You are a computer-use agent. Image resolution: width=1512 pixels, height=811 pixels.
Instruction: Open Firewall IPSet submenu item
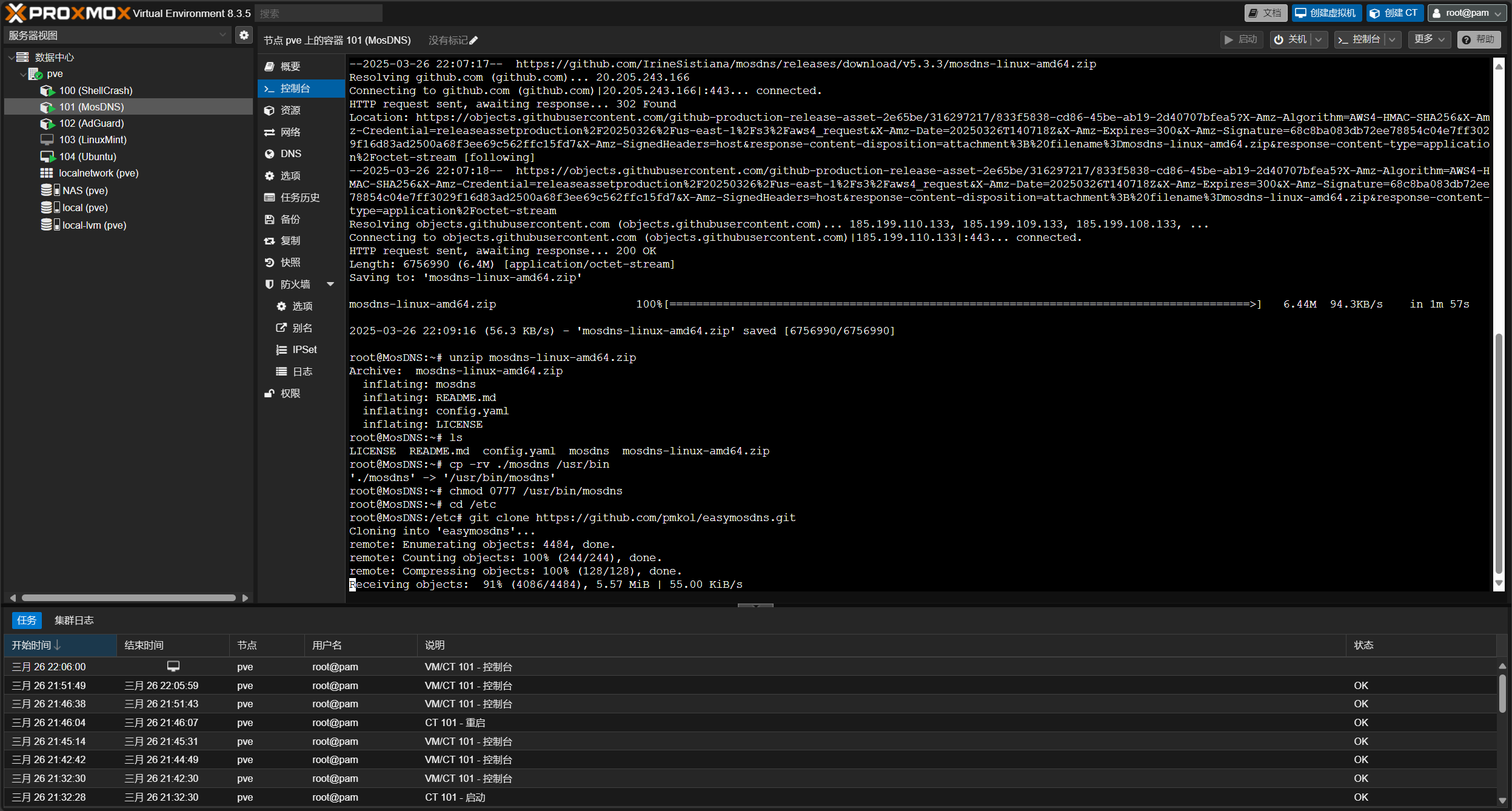(304, 350)
